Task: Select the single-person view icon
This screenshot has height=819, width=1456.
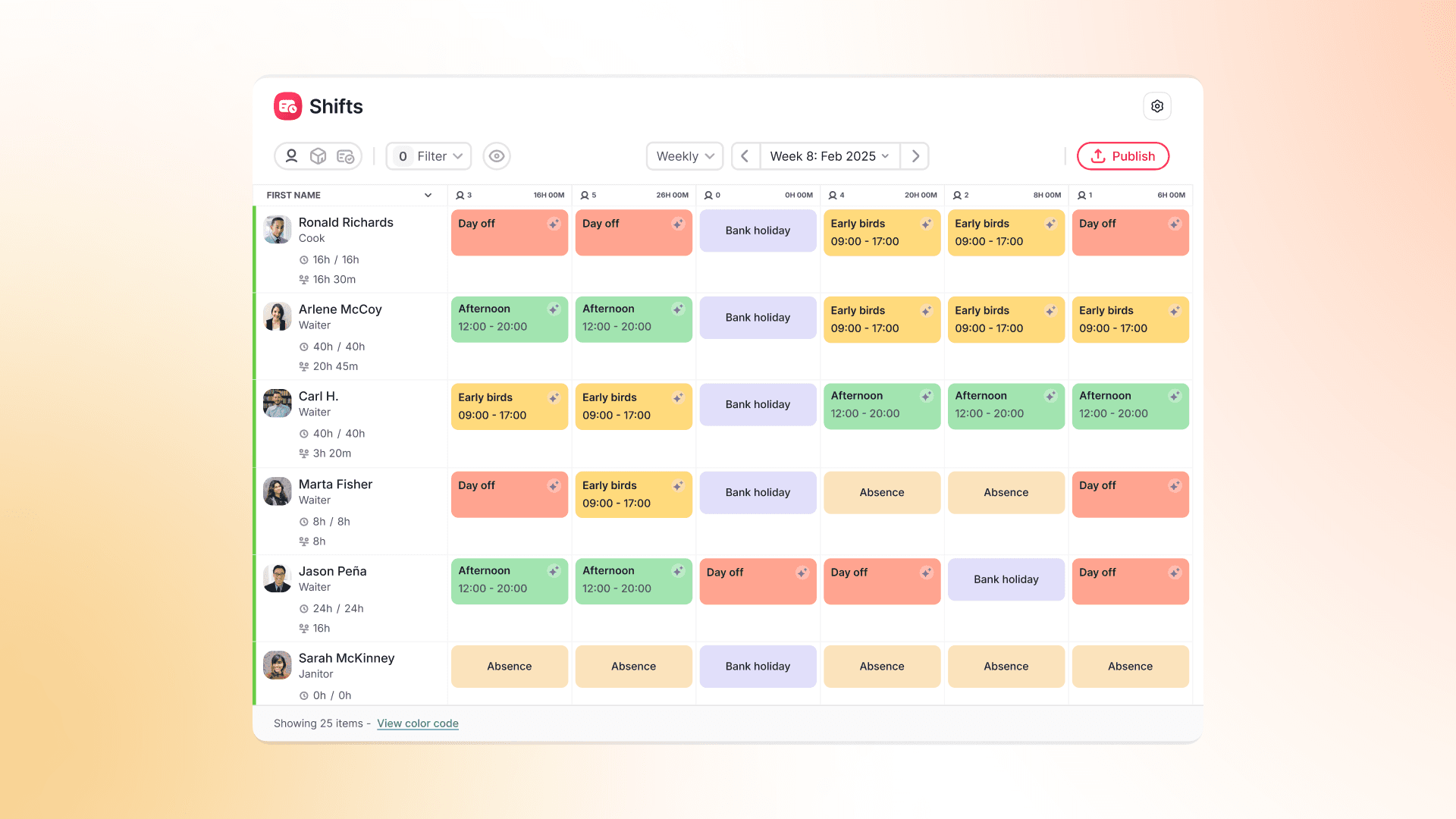Action: (x=292, y=156)
